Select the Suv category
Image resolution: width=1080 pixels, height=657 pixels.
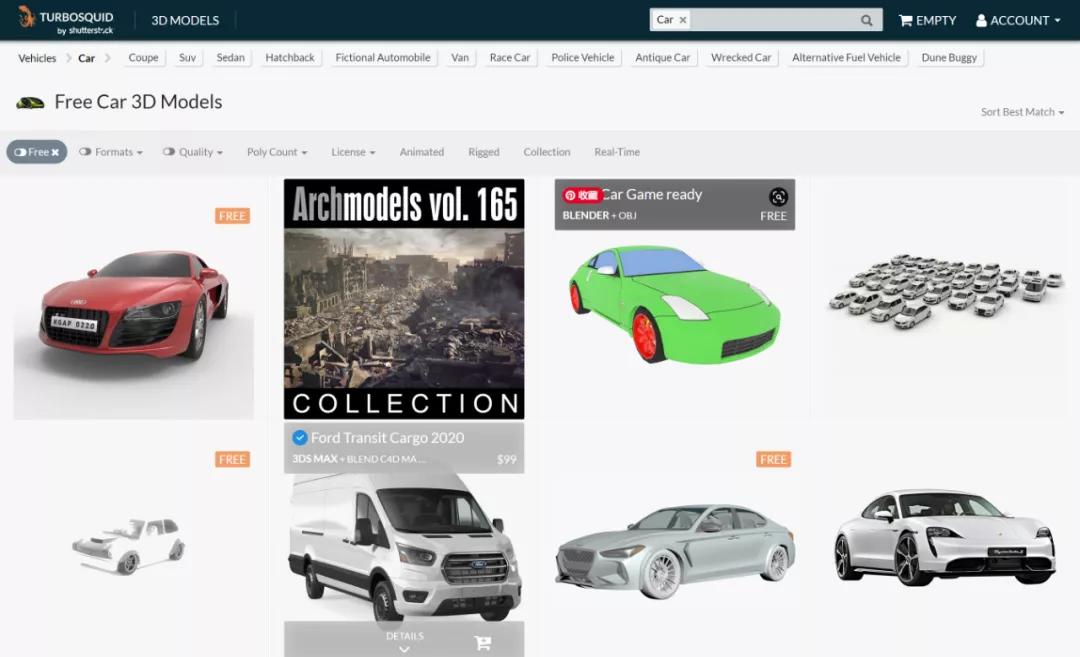tap(187, 58)
